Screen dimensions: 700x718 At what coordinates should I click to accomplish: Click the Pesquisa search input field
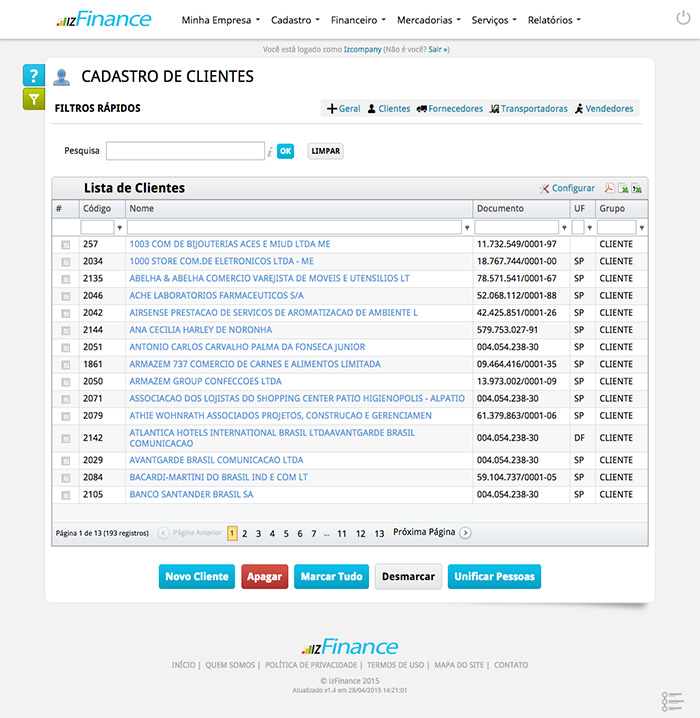[185, 151]
